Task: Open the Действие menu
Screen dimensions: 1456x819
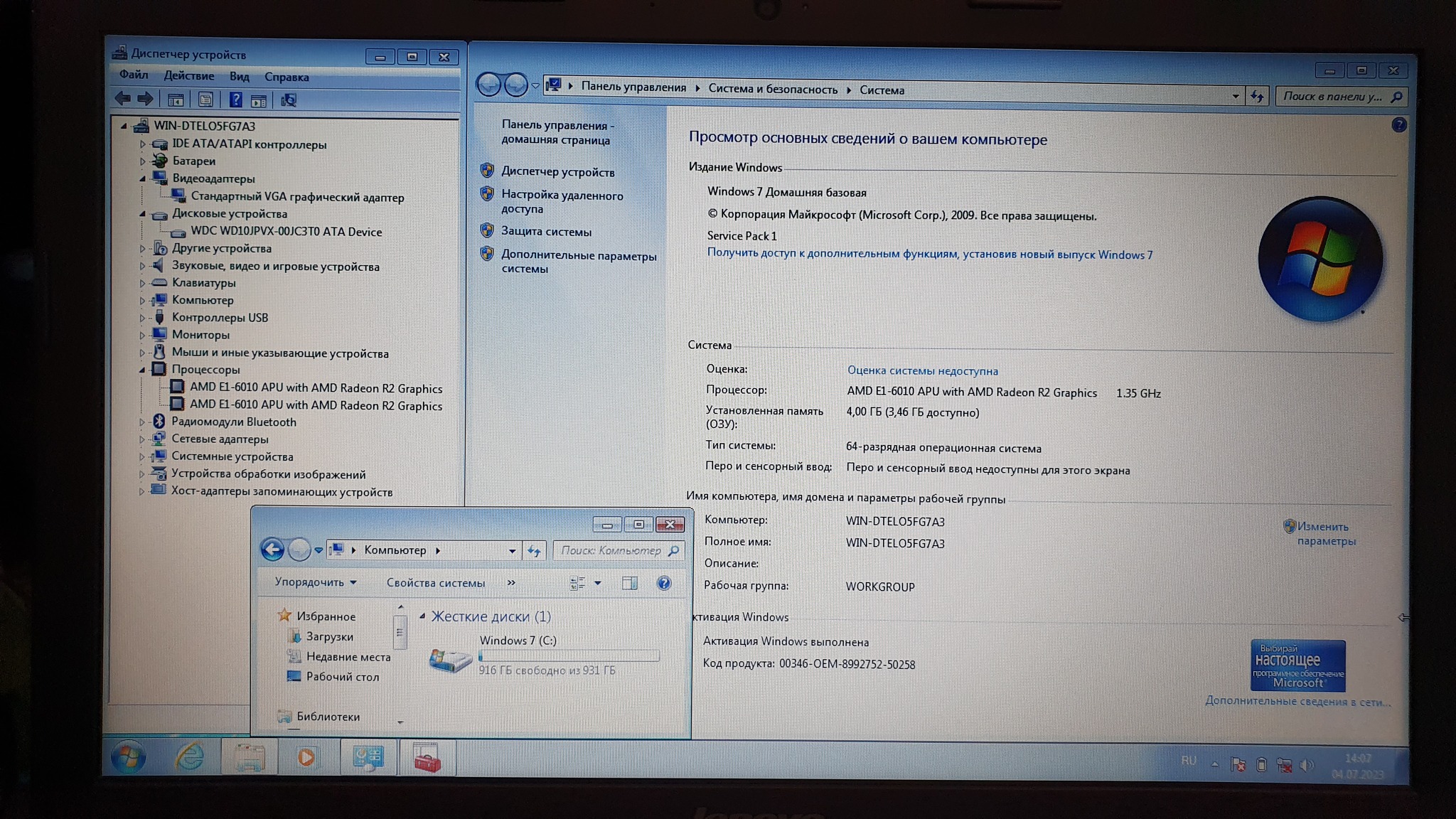Action: 188,75
